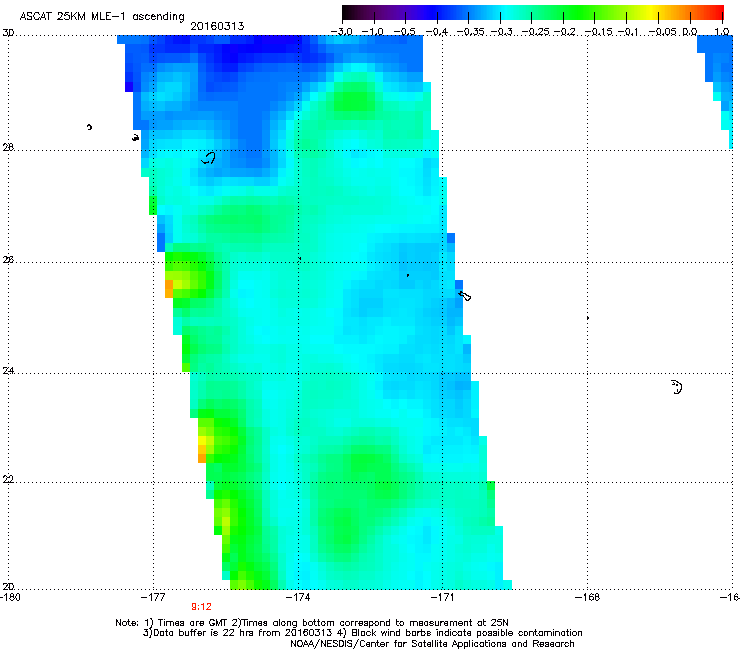Click the title 'ASCAT 25KM MLE-1 ascending'
Image resolution: width=740 pixels, height=650 pixels.
(102, 17)
